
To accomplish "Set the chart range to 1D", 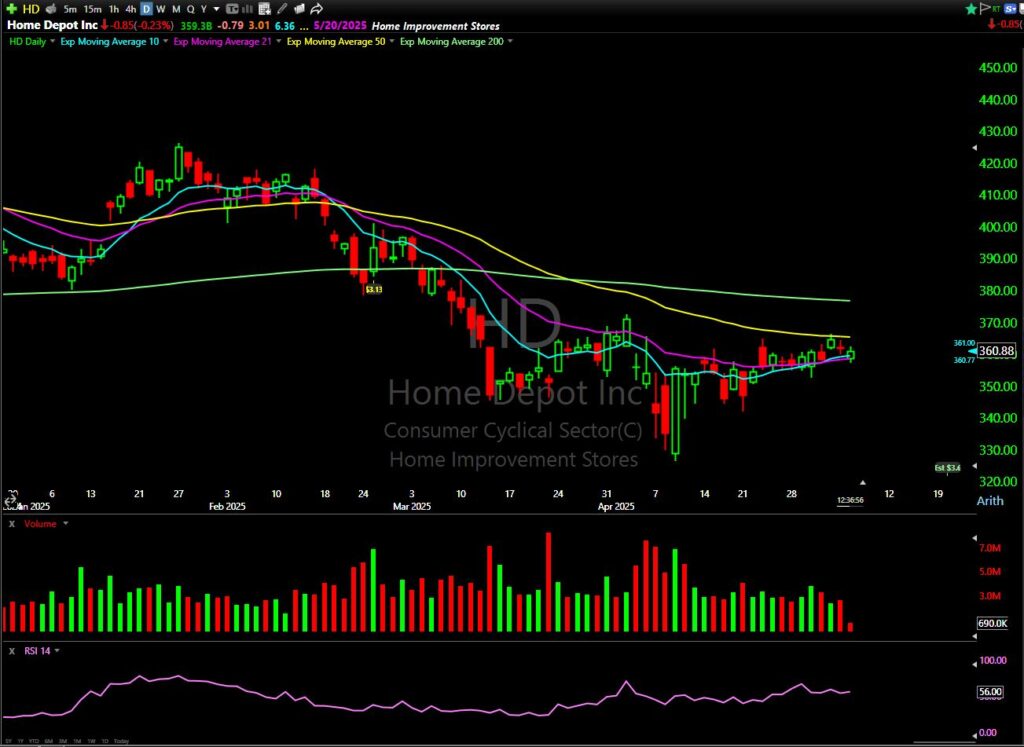I will click(104, 741).
